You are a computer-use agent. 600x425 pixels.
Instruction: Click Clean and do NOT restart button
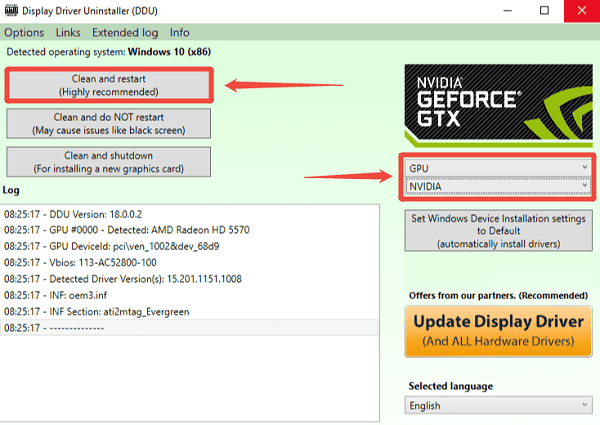(109, 123)
